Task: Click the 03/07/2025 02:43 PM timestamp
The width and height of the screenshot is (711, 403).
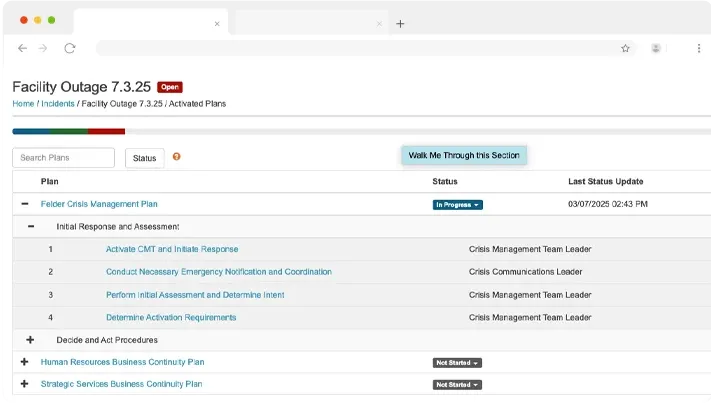Action: pyautogui.click(x=608, y=204)
